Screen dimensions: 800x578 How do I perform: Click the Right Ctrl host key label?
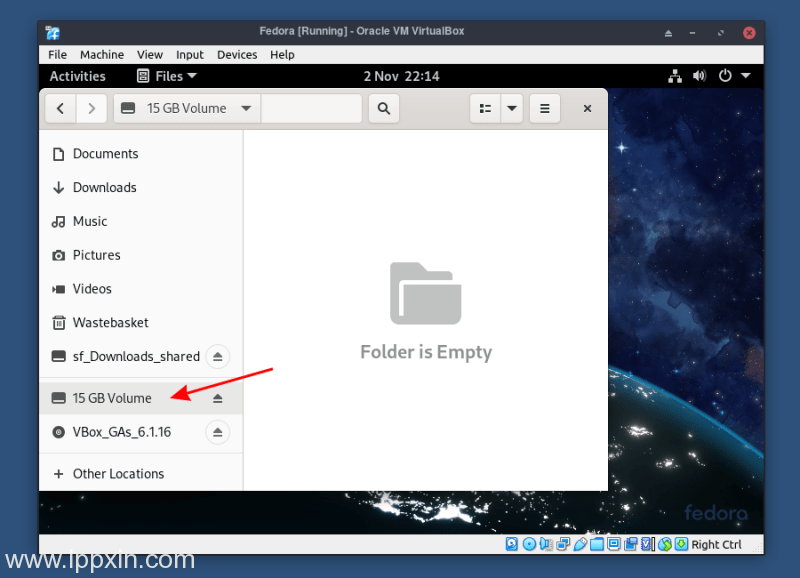tap(716, 544)
